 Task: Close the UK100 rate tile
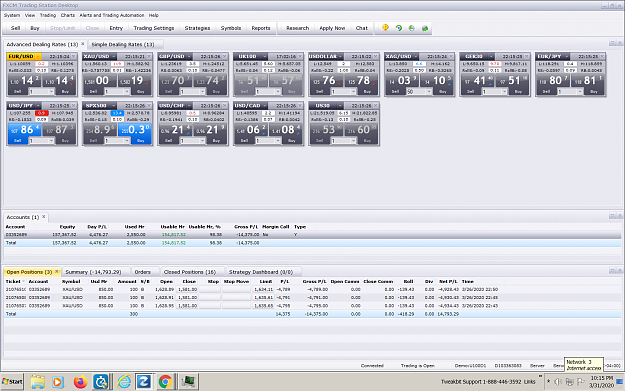tap(300, 56)
